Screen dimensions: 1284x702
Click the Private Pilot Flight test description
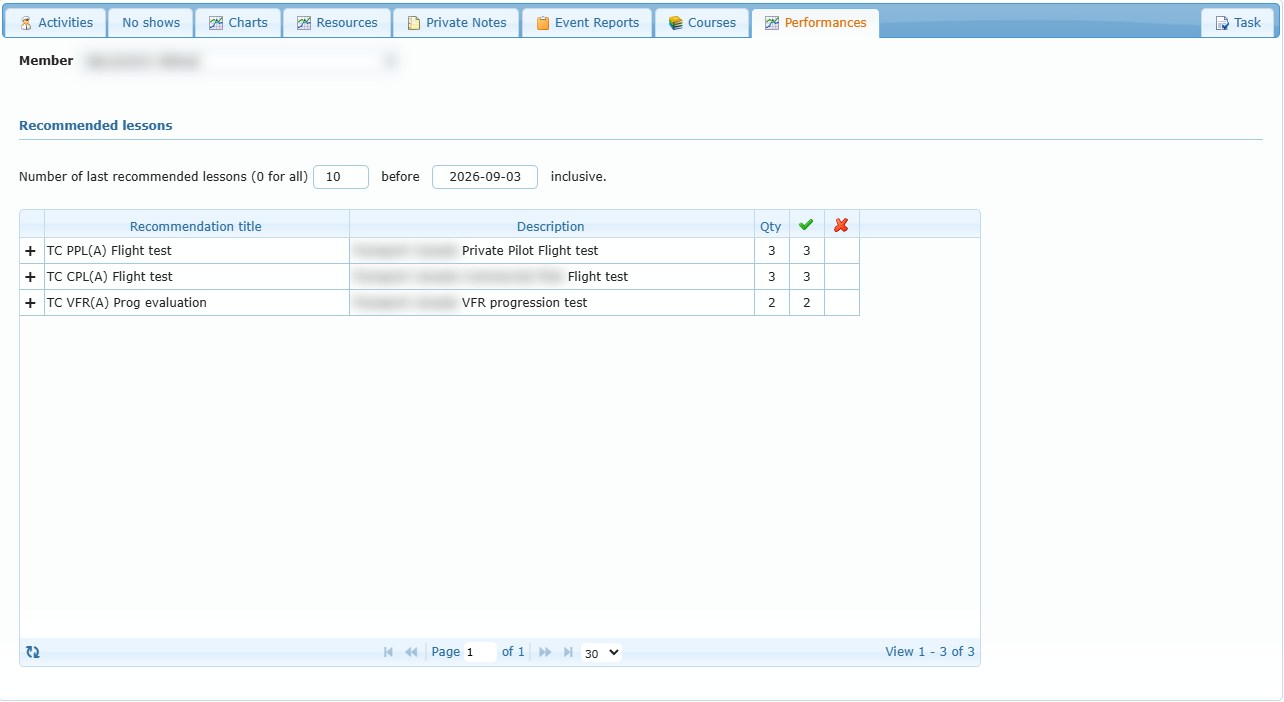coord(530,251)
